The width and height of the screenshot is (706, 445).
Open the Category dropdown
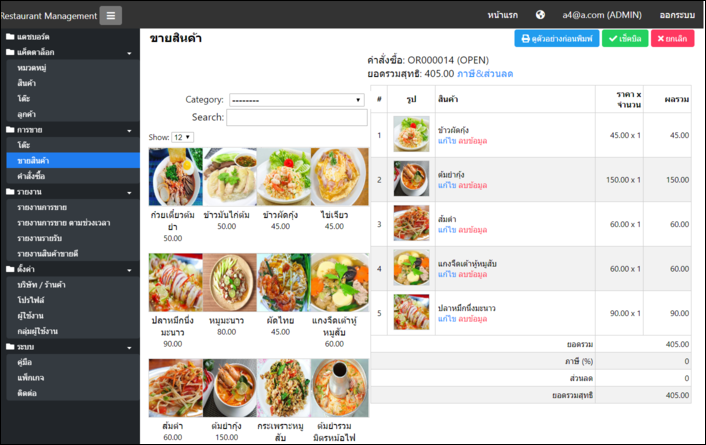pos(297,100)
